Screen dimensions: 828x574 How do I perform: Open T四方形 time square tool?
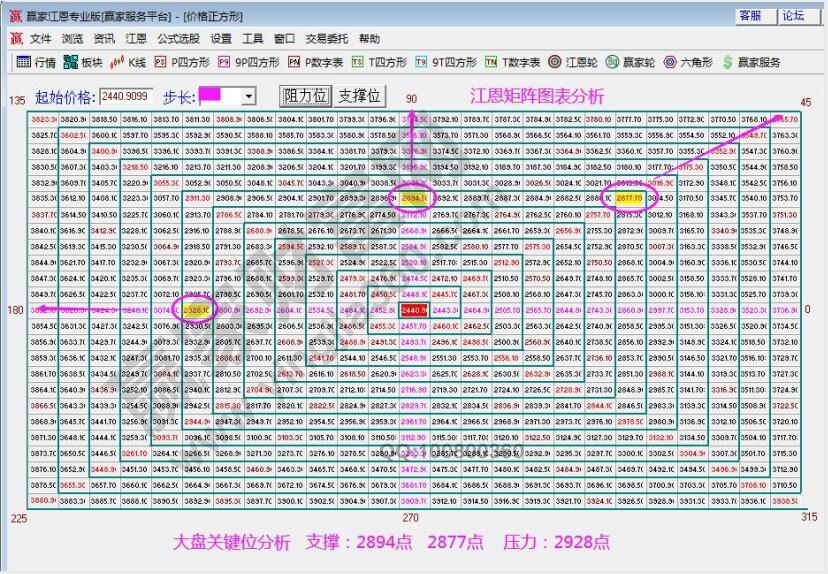[x=379, y=62]
